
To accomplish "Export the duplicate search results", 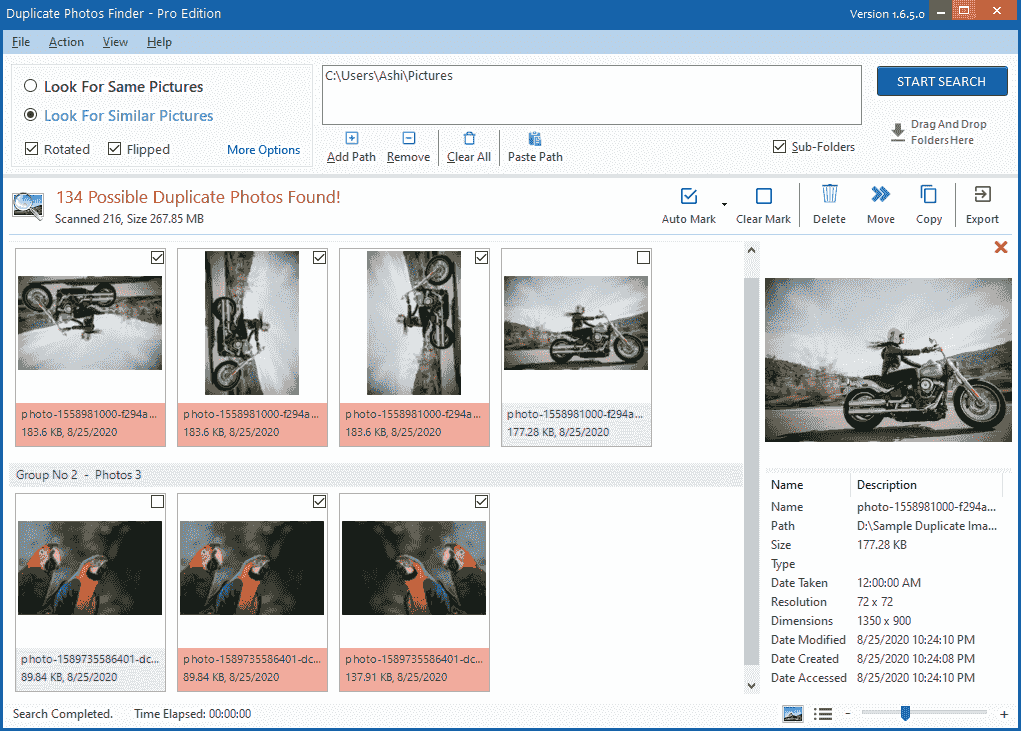I will (x=981, y=204).
